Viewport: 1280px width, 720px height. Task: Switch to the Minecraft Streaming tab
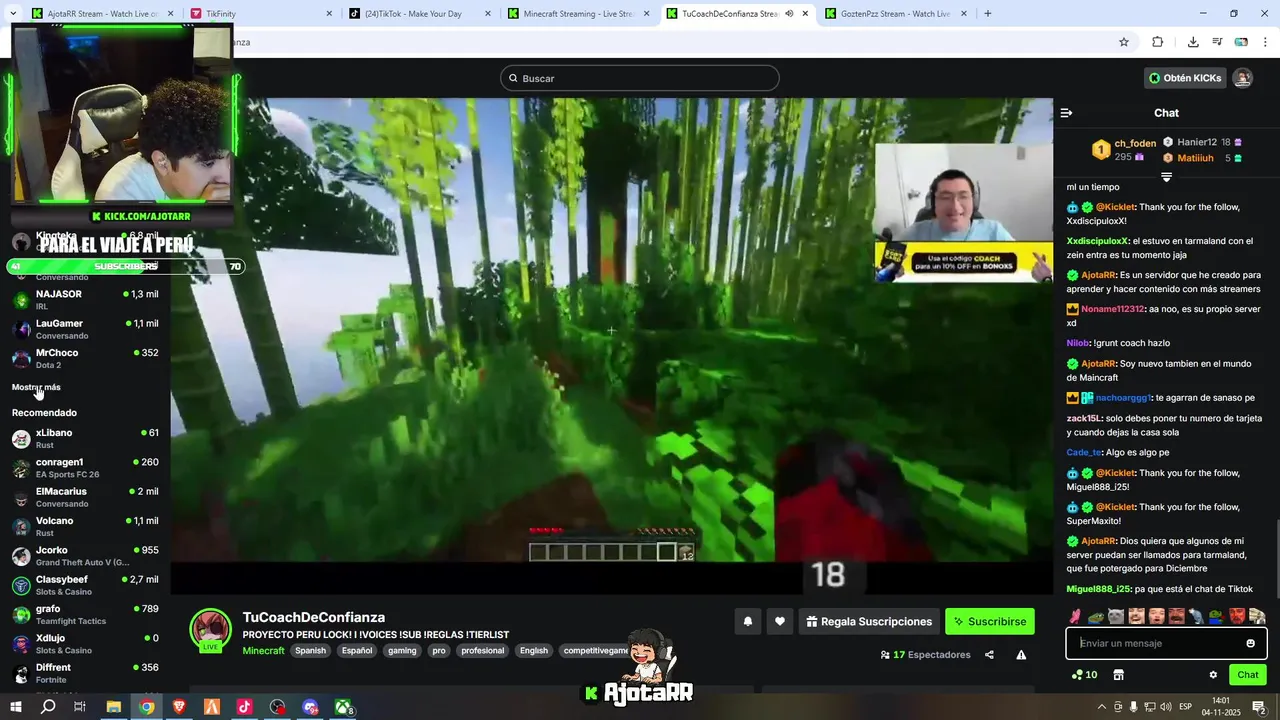(x=577, y=14)
